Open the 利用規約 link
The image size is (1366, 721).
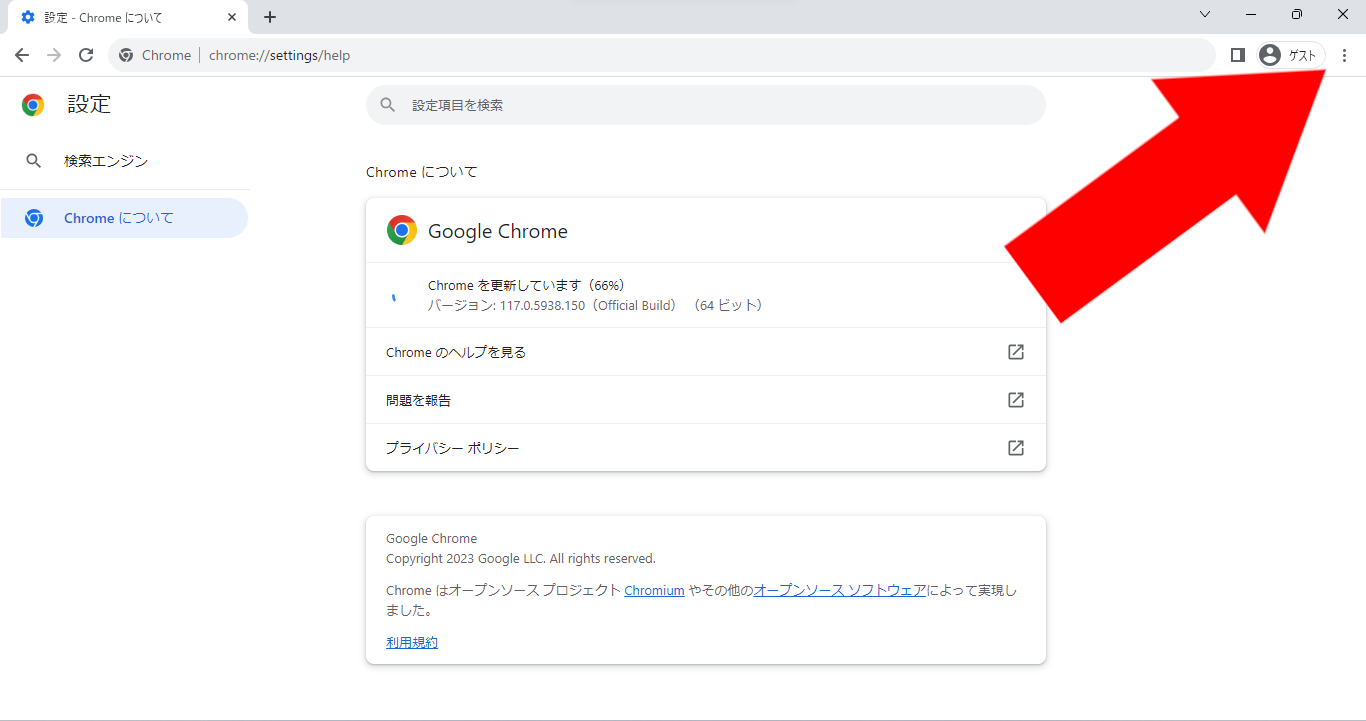412,643
